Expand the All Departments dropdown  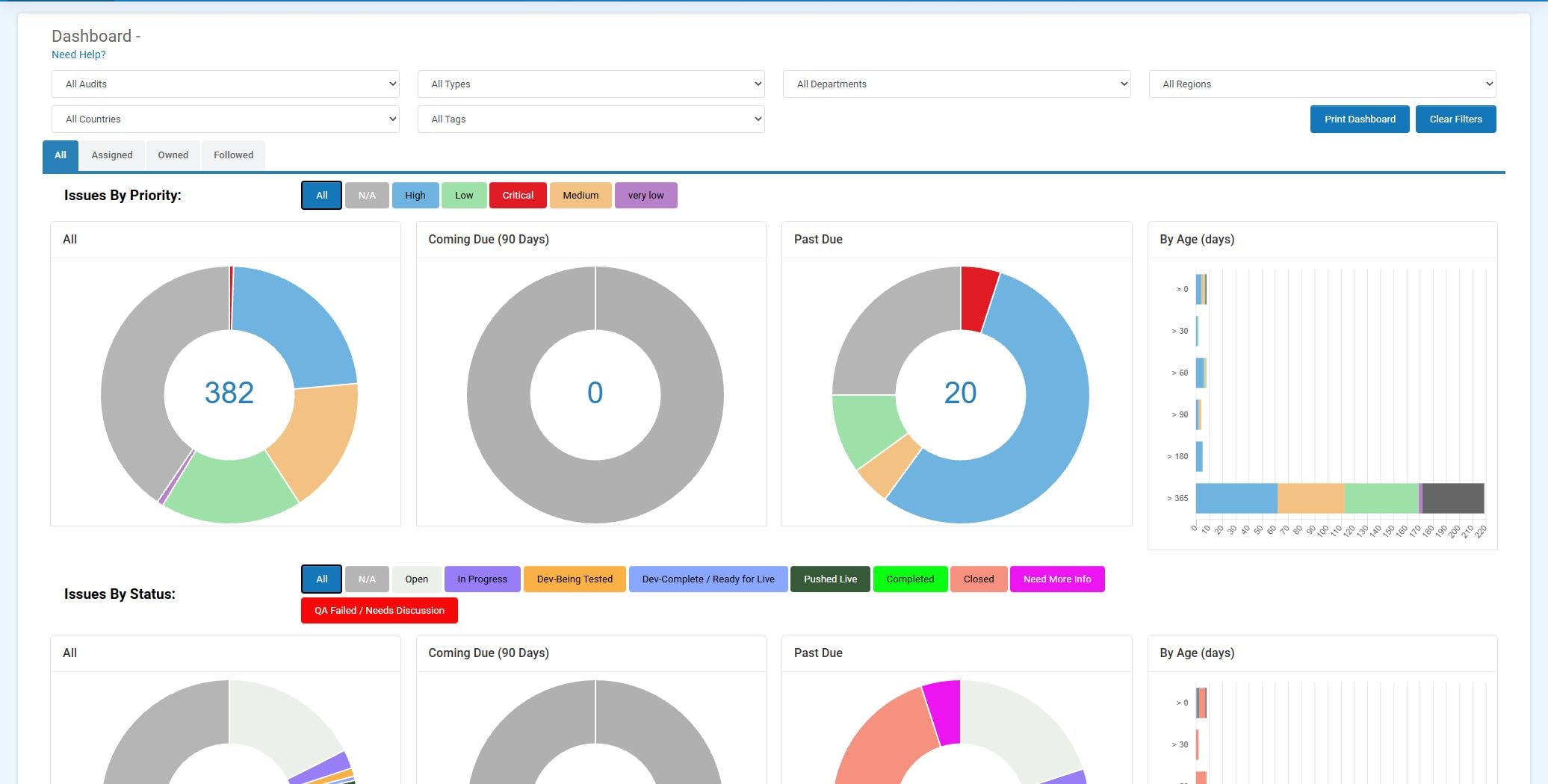click(956, 84)
